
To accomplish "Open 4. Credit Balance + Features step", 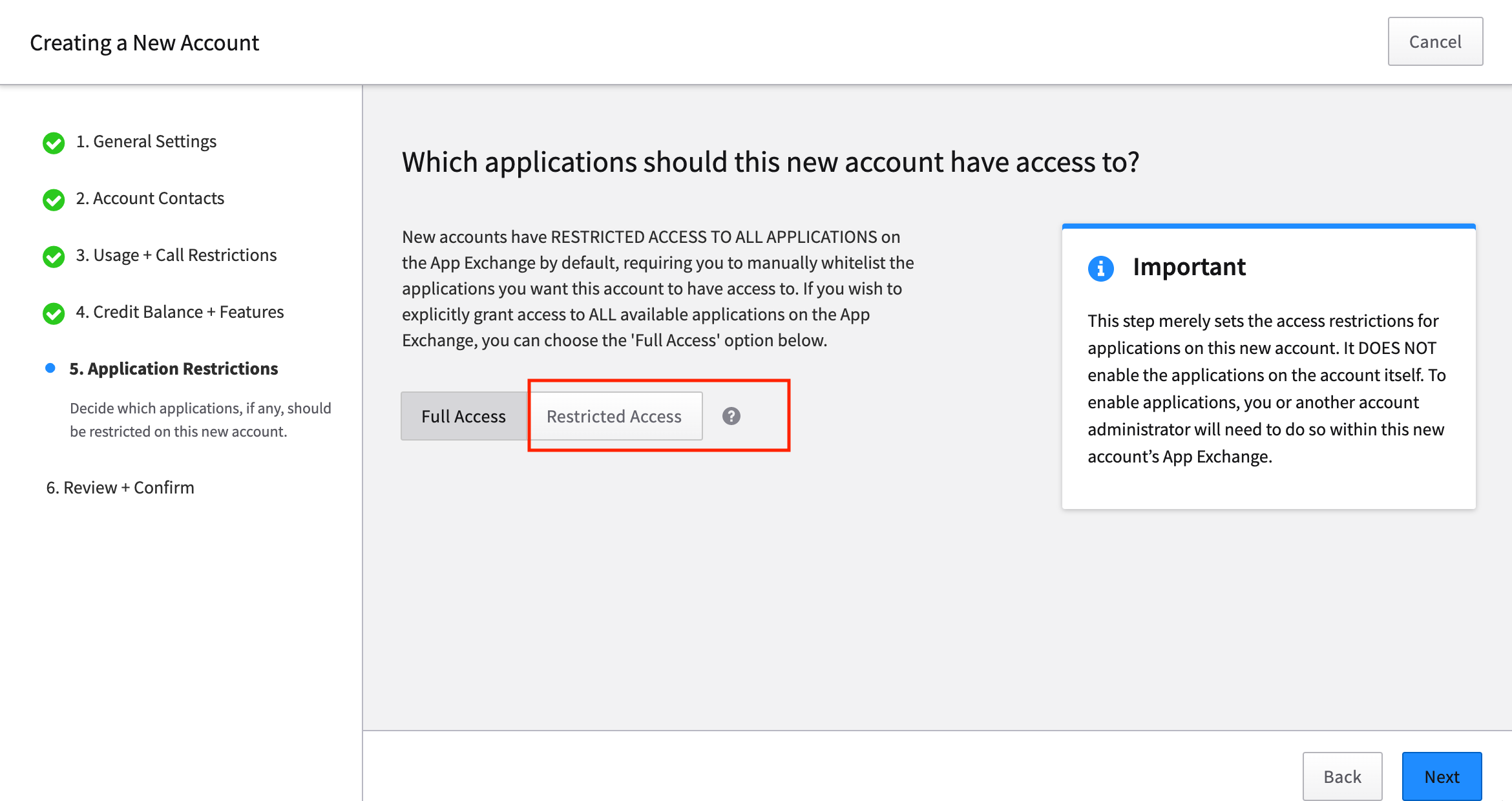I will coord(180,312).
